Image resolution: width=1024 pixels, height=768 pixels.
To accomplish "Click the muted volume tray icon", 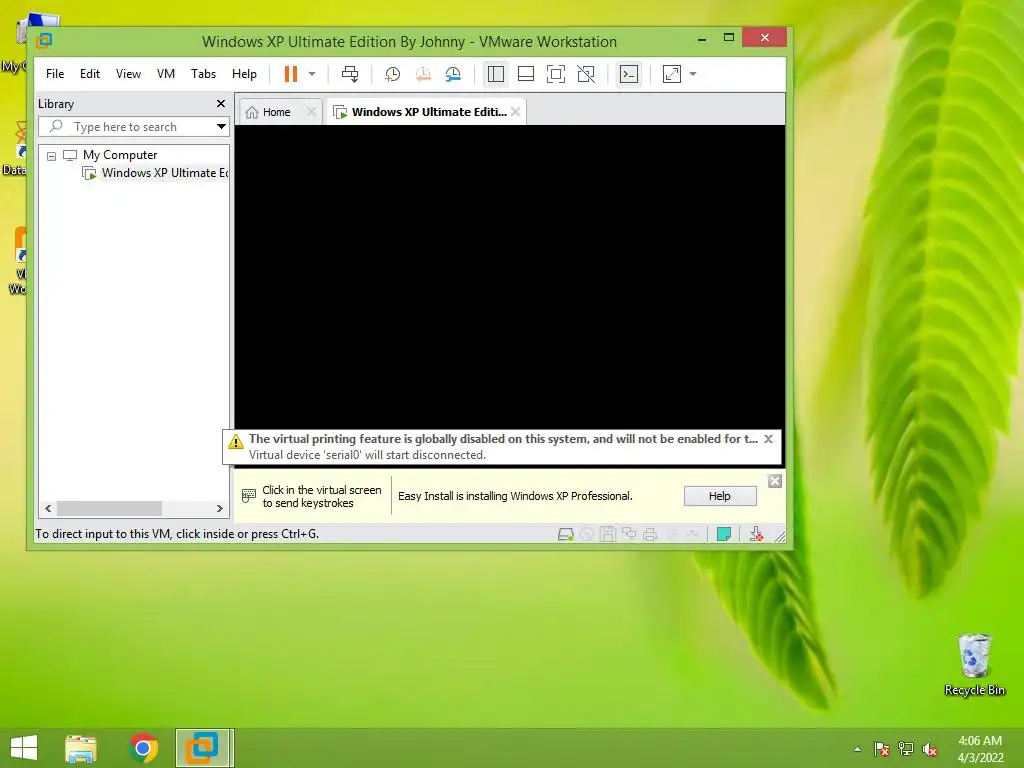I will coord(930,749).
